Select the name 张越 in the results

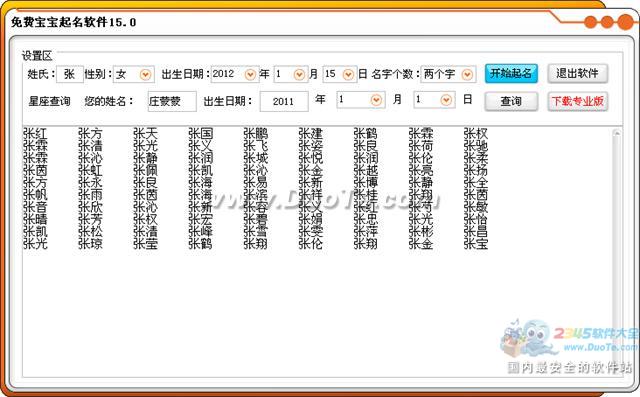tap(366, 170)
